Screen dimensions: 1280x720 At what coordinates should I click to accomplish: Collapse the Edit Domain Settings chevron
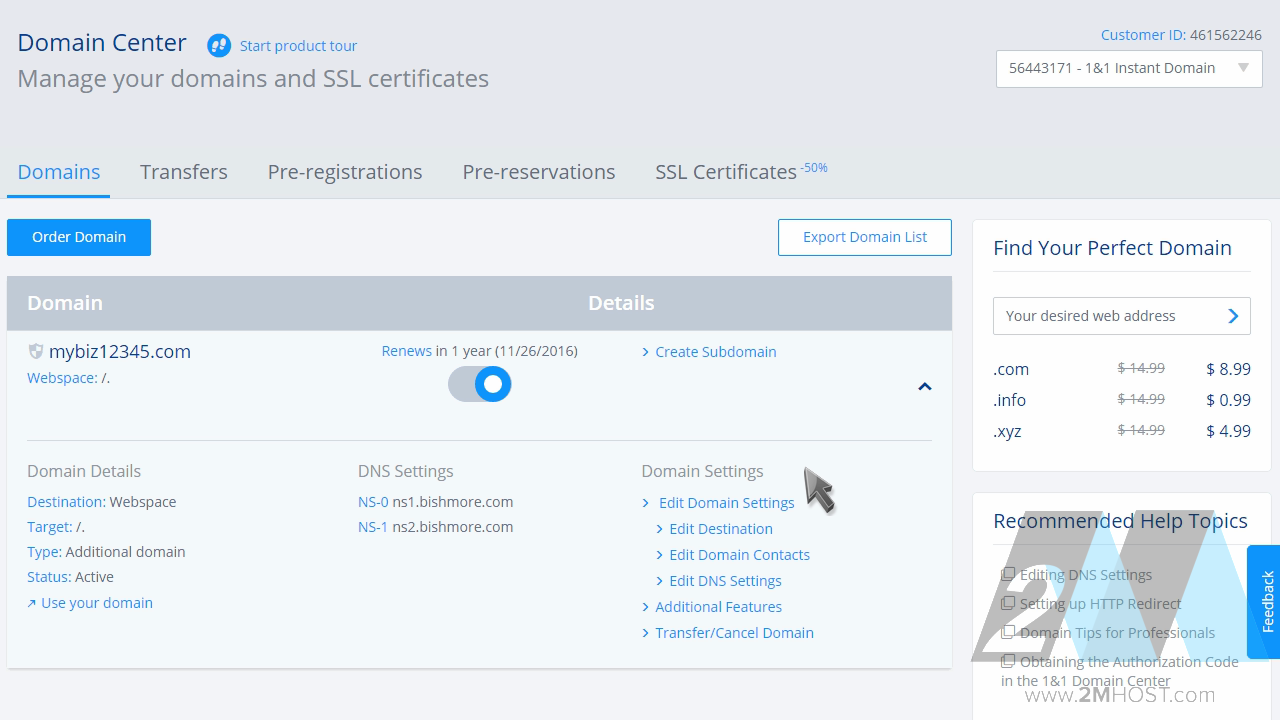(x=646, y=503)
